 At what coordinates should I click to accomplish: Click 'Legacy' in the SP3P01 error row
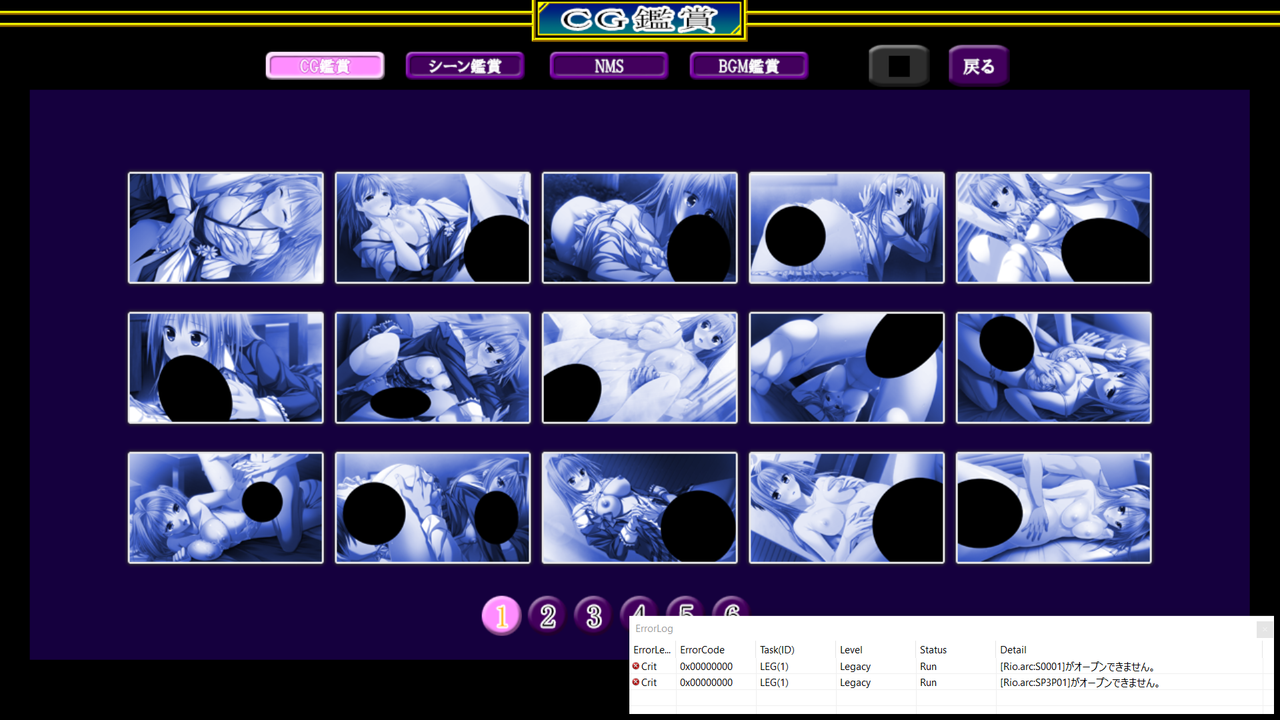click(855, 682)
